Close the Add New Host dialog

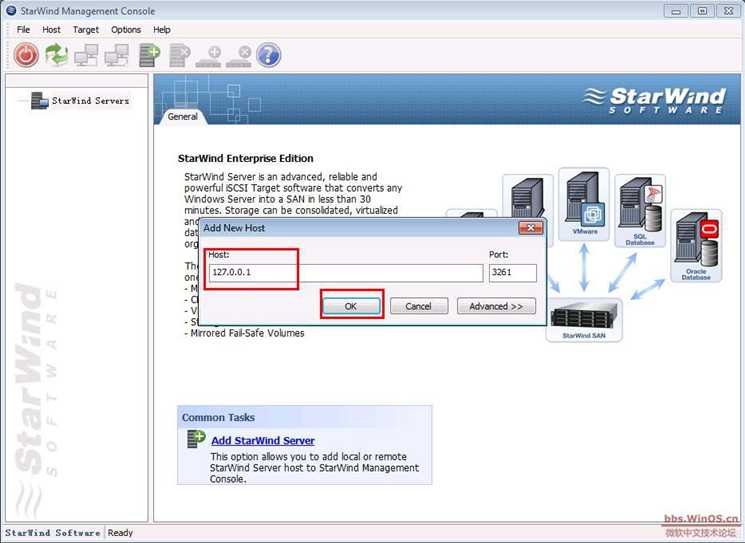(530, 228)
